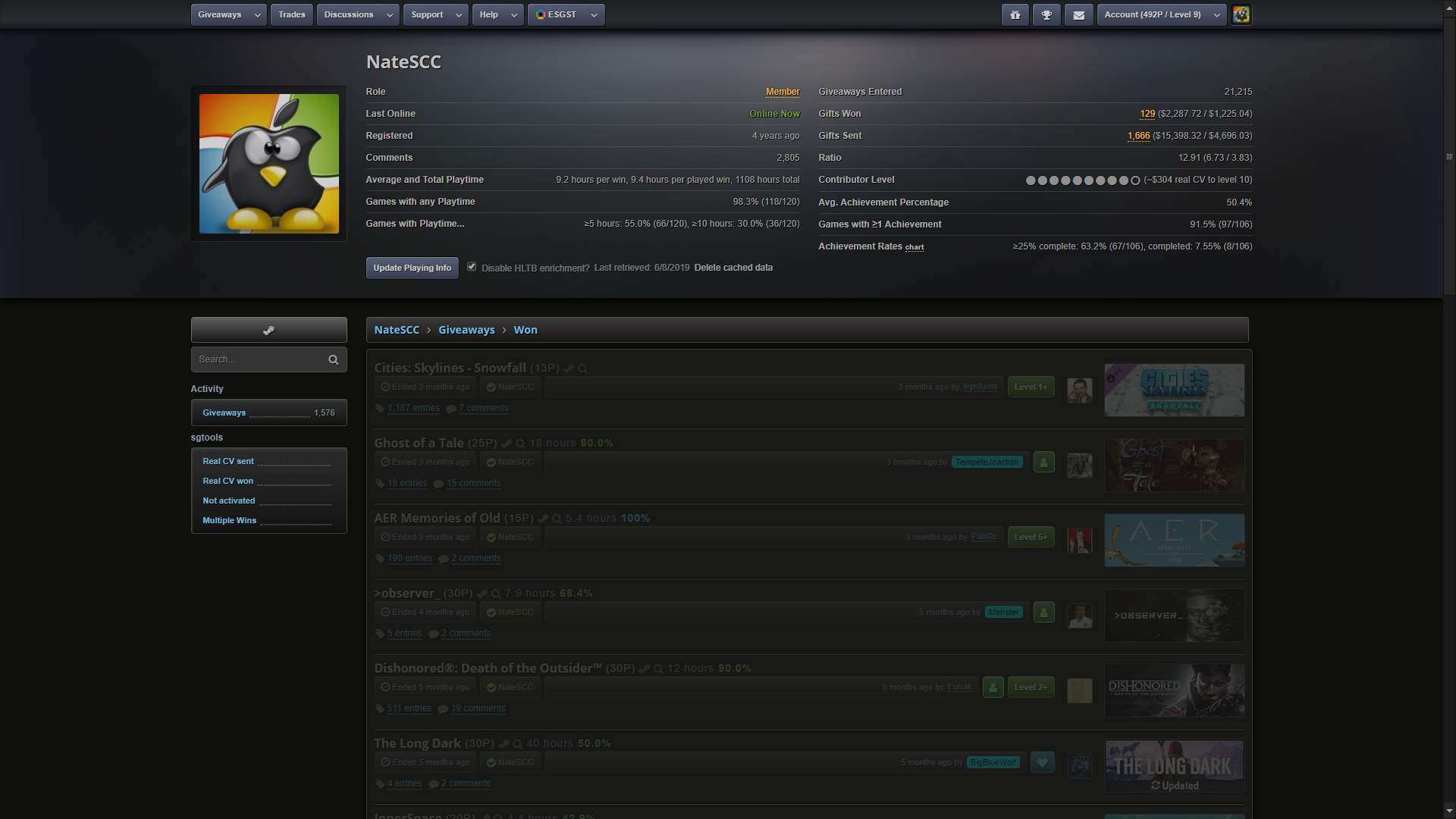1456x819 pixels.
Task: Click the Steam icon next to Dishonored: Death of the Outsider
Action: coord(645,669)
